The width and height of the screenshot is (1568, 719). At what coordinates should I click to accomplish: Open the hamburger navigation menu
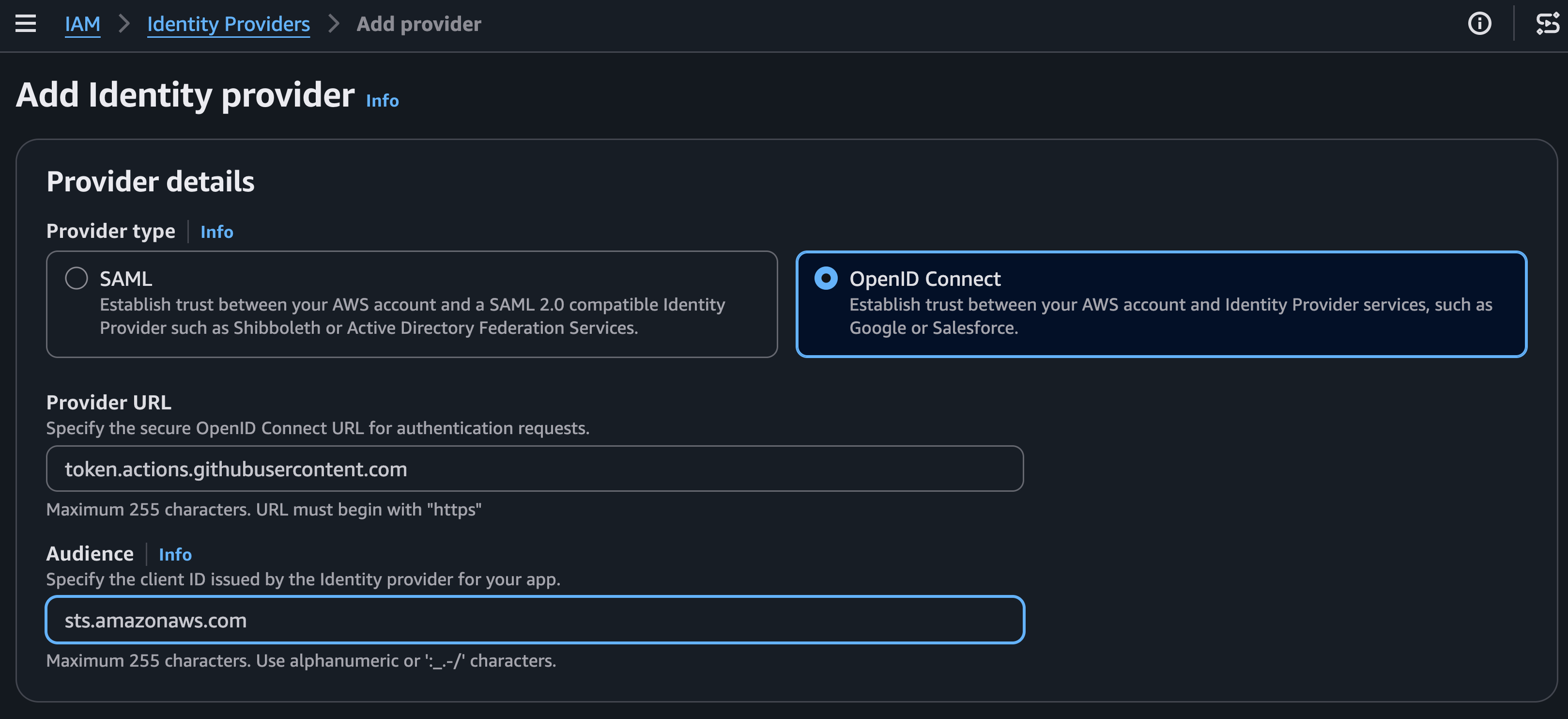(26, 24)
